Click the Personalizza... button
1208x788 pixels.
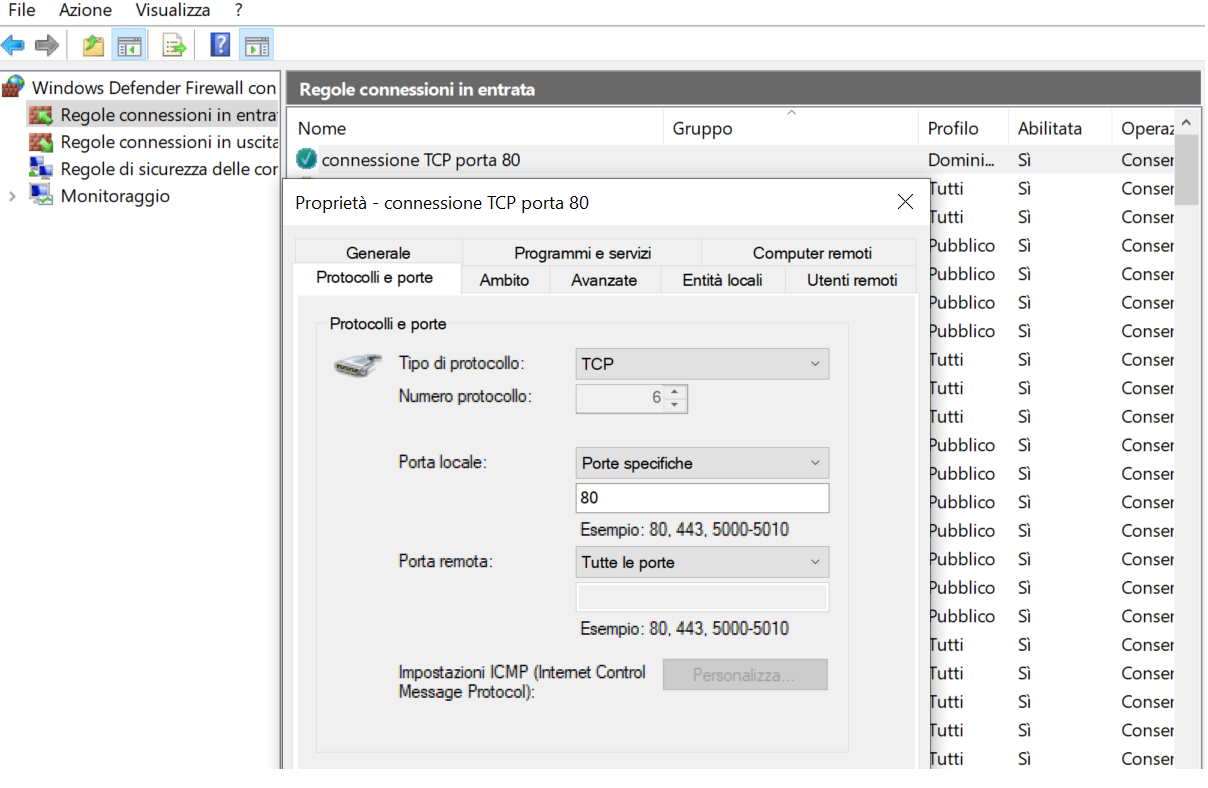click(x=745, y=675)
